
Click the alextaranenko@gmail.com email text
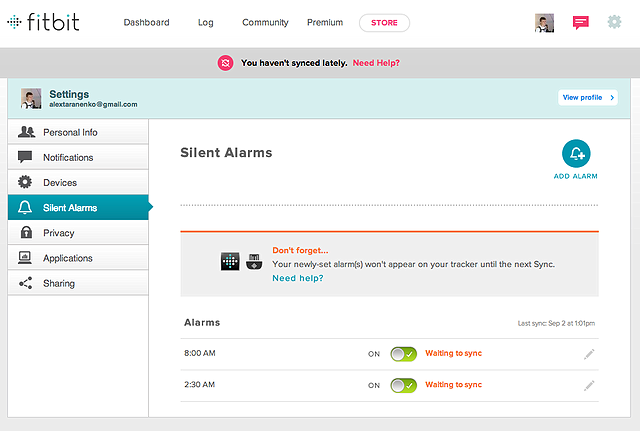pyautogui.click(x=93, y=104)
